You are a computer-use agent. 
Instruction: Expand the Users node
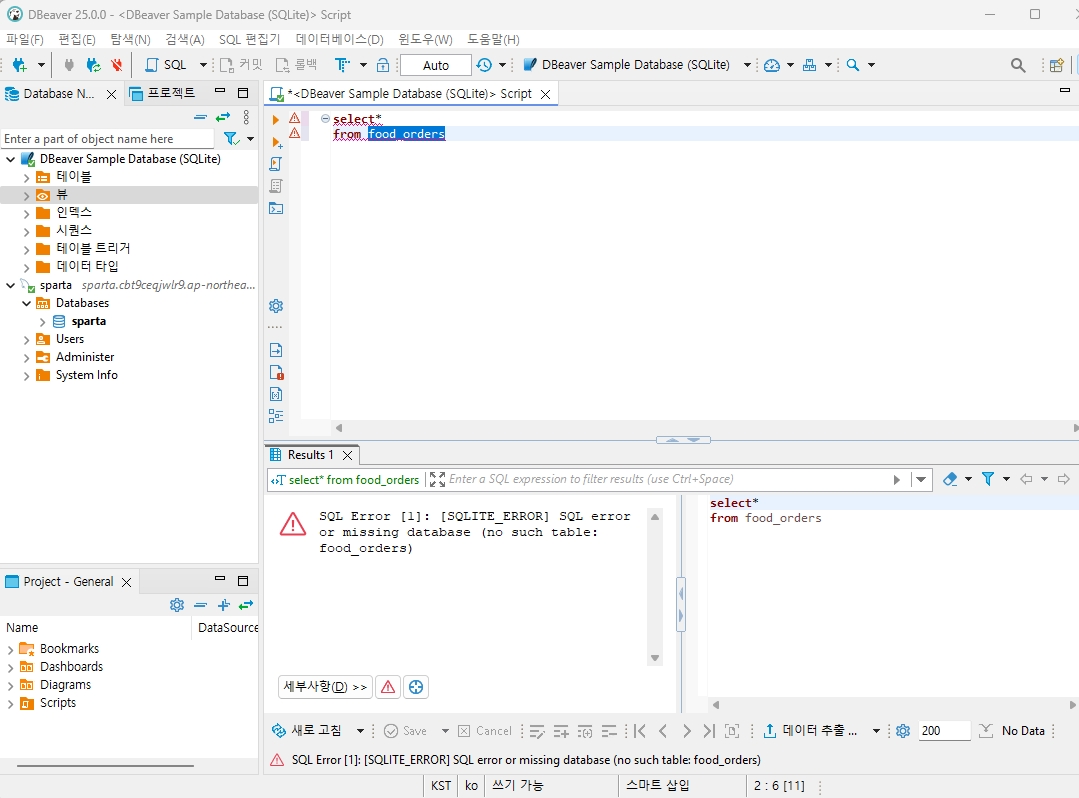(x=26, y=339)
